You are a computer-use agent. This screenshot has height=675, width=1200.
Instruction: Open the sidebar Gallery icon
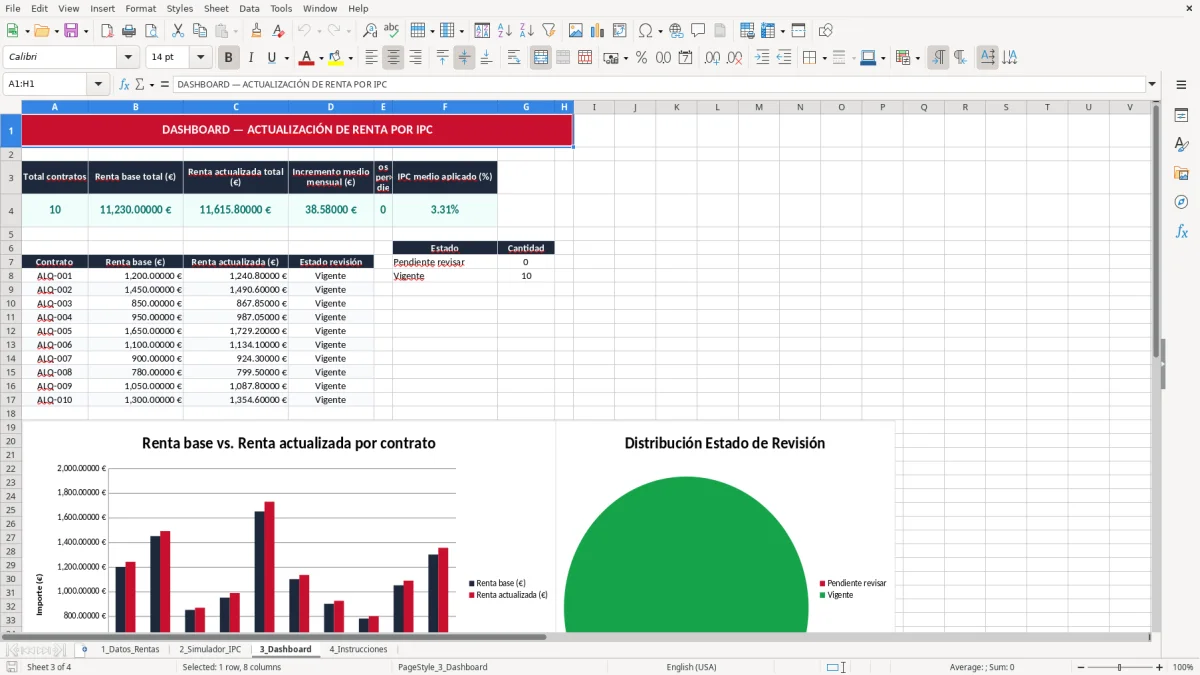point(1181,174)
